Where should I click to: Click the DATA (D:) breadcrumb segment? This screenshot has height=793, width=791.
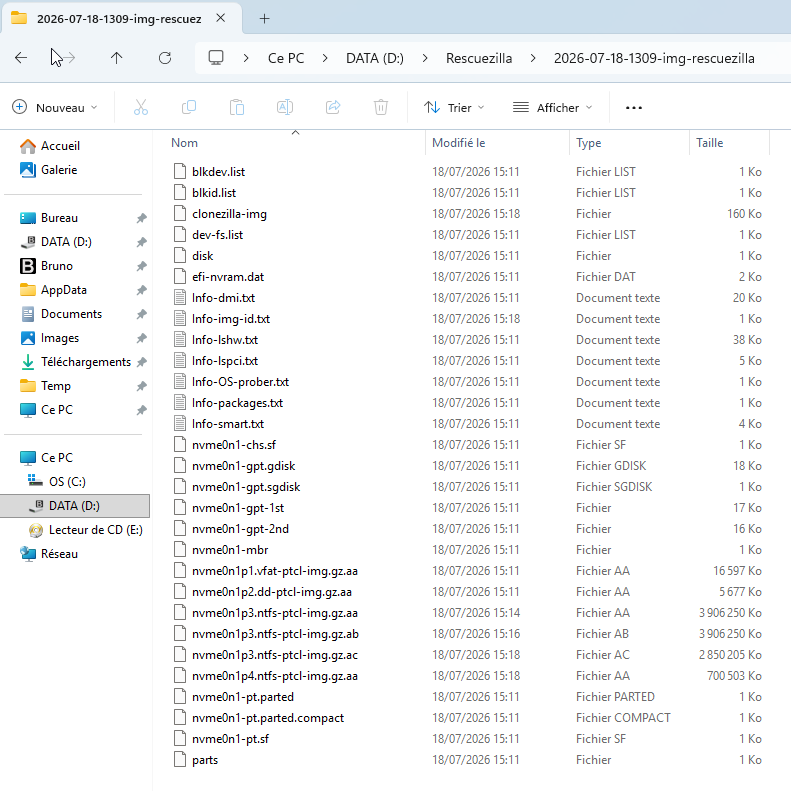pos(375,59)
